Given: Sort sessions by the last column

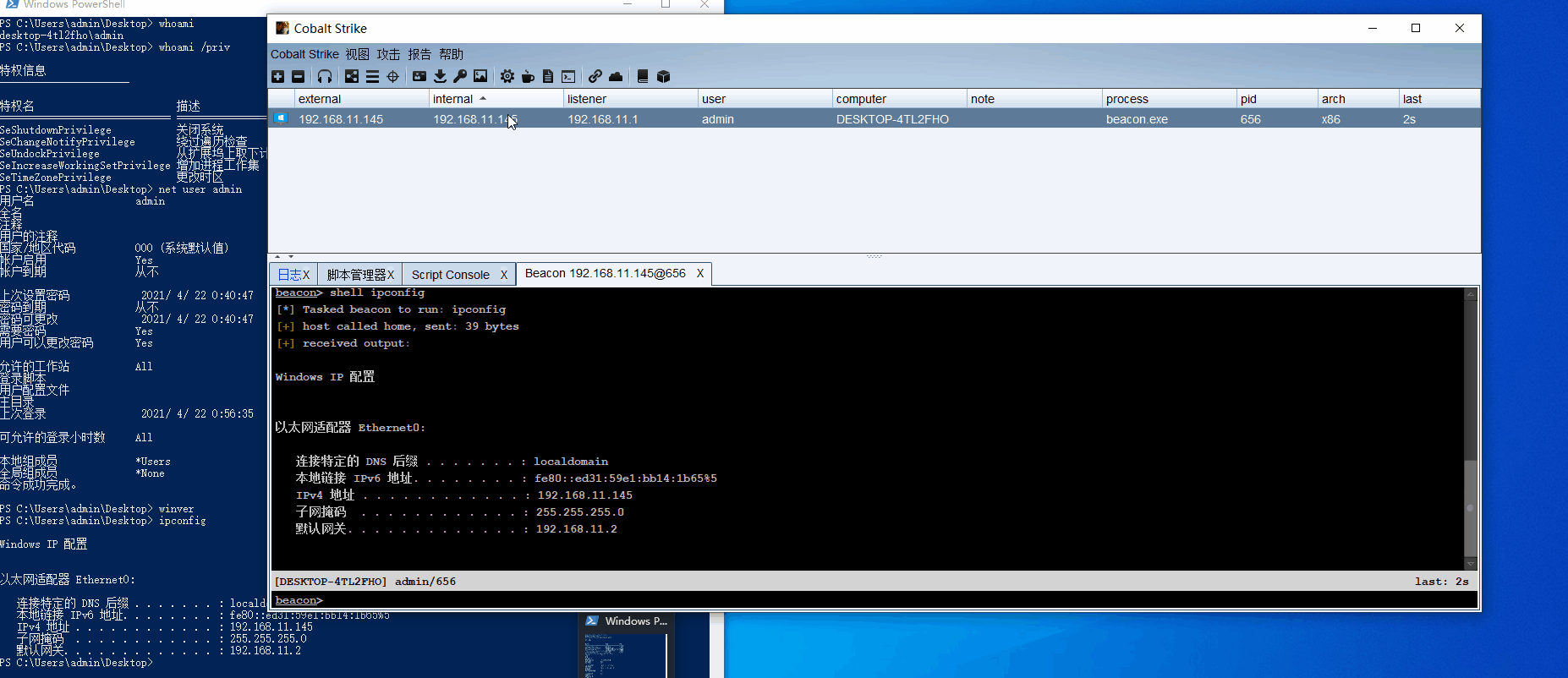Looking at the screenshot, I should (1439, 99).
